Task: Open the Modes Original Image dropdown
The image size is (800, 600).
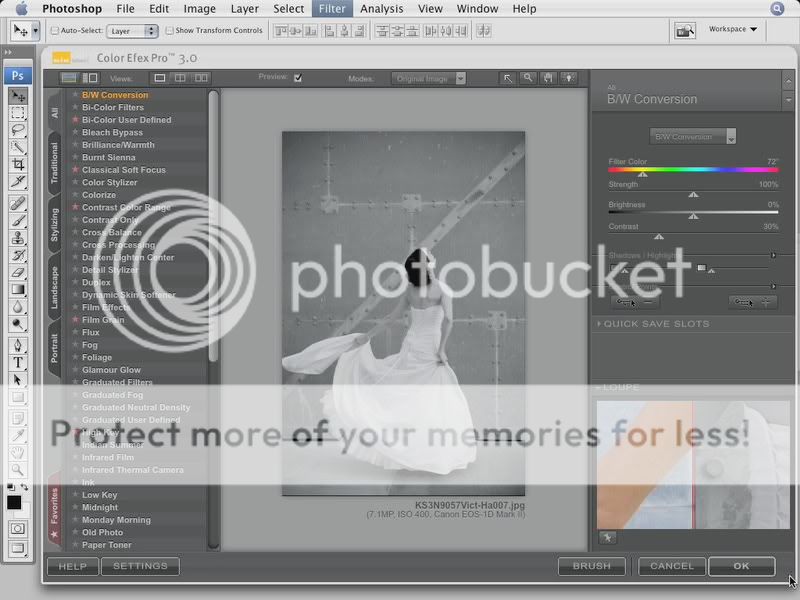Action: tap(430, 78)
